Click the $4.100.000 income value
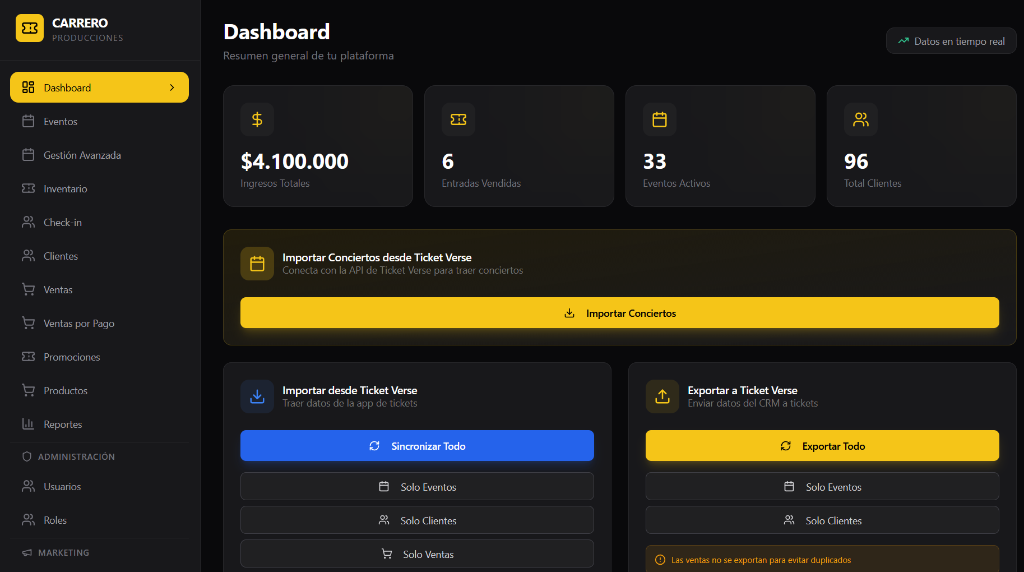The width and height of the screenshot is (1024, 572). click(x=295, y=161)
